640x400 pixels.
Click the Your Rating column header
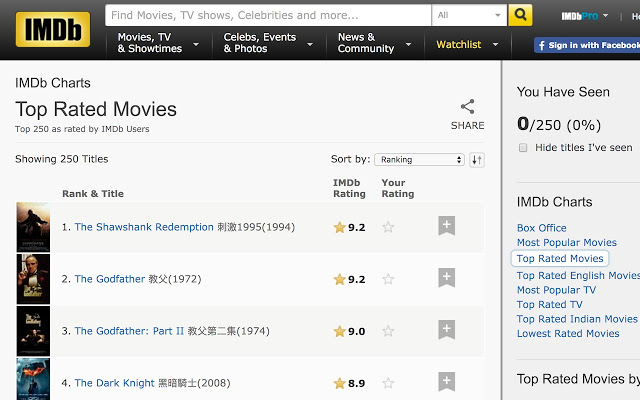pos(398,188)
